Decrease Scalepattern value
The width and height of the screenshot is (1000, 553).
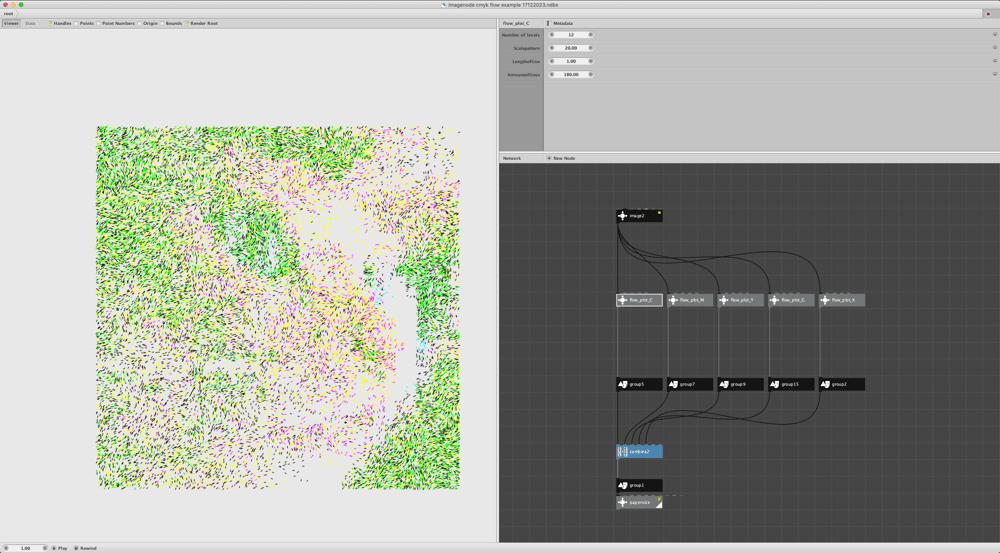coord(552,48)
